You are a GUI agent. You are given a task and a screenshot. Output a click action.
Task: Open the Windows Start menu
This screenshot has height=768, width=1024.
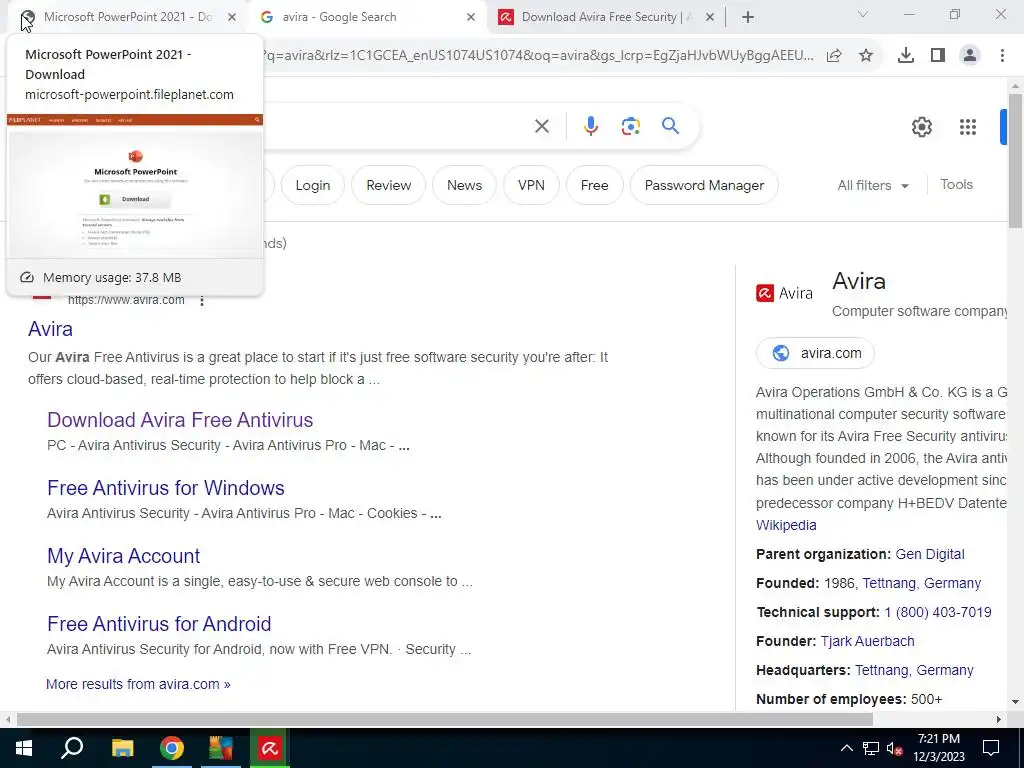click(x=24, y=748)
